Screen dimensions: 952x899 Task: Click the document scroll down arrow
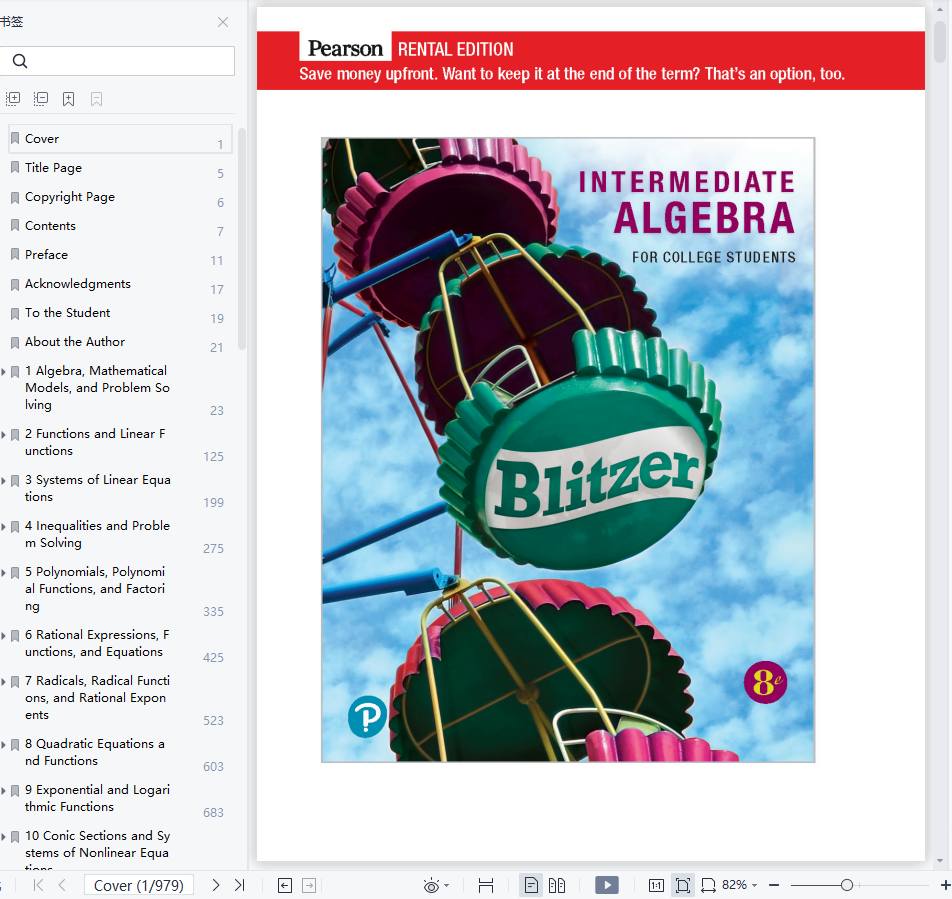coord(940,861)
